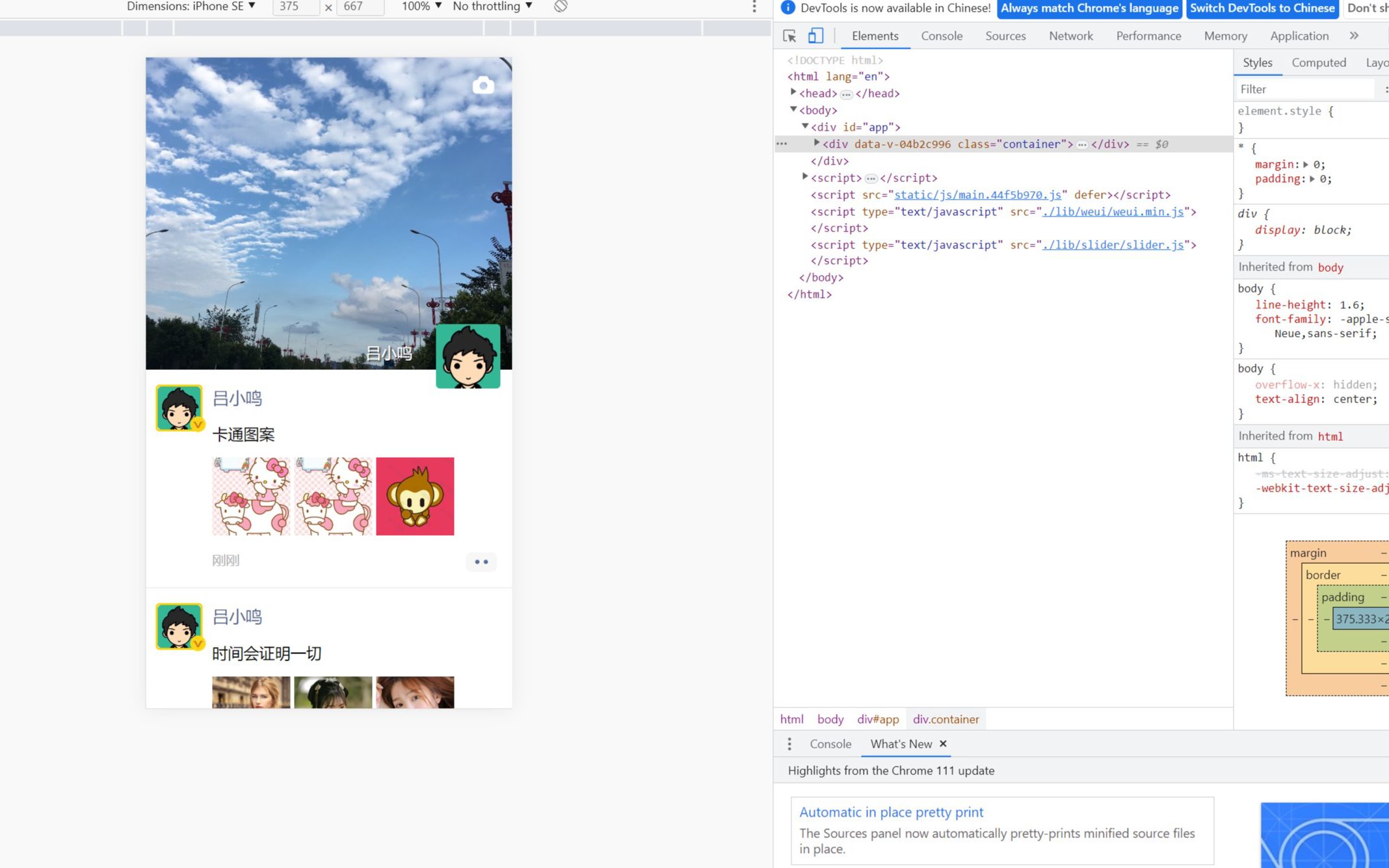Open first Hello Kitty image thumbnail
This screenshot has width=1389, height=868.
coord(251,496)
